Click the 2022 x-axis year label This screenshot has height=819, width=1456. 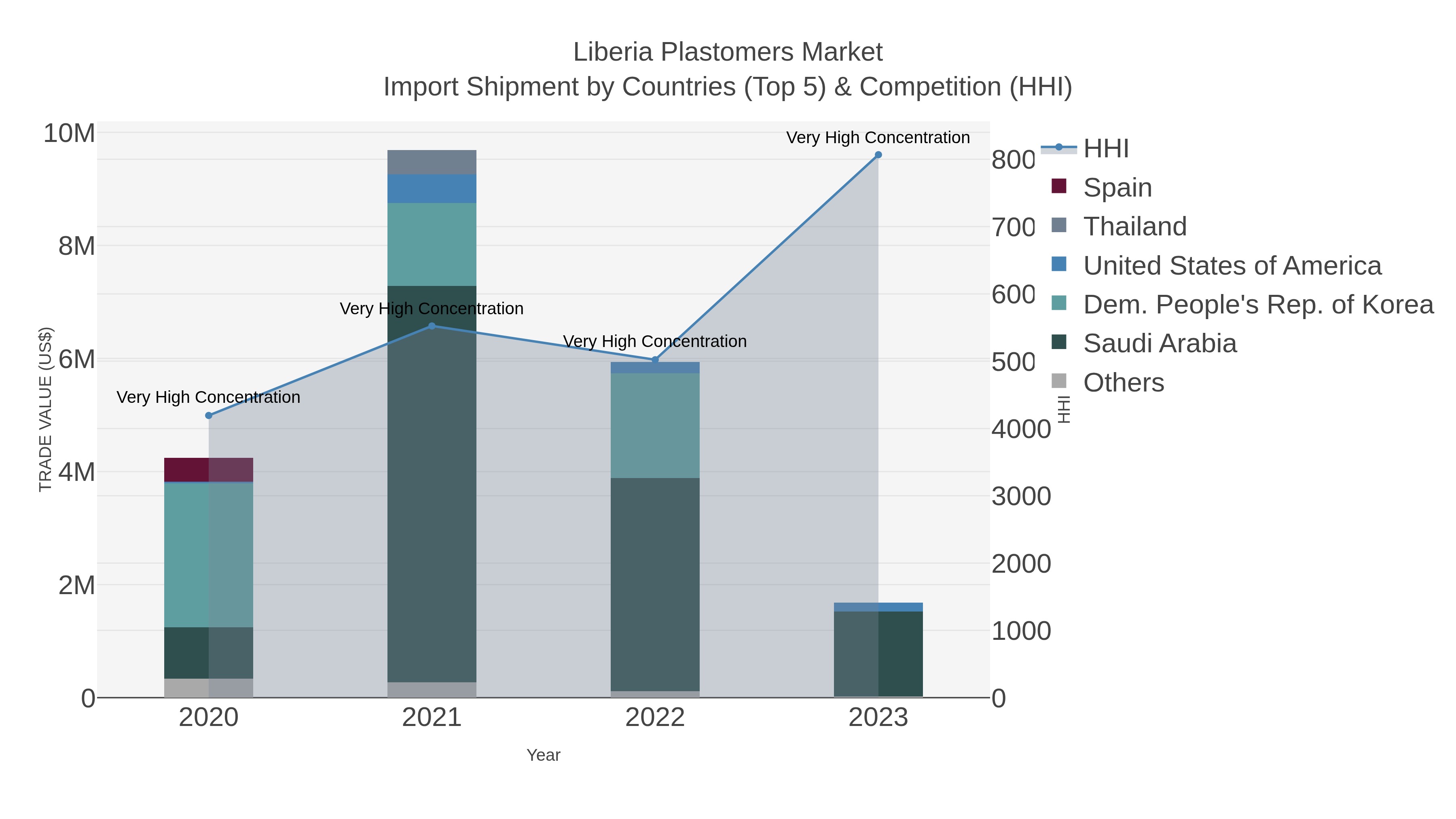click(x=655, y=718)
